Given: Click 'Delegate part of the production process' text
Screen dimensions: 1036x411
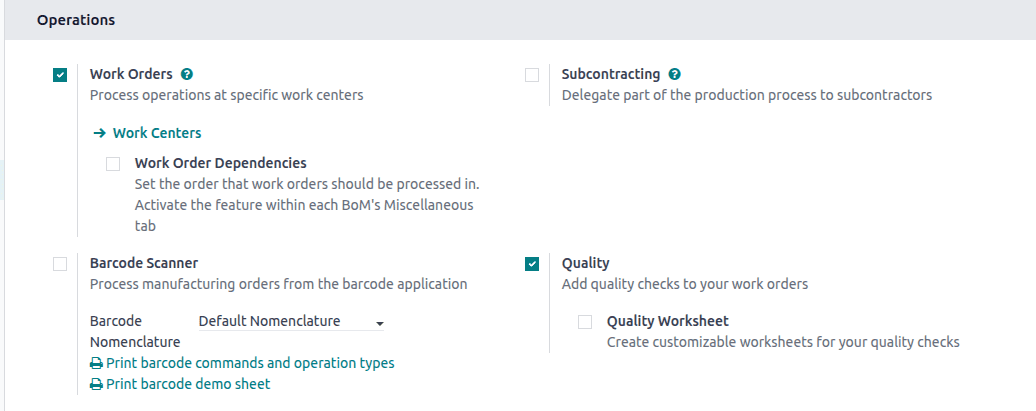Looking at the screenshot, I should pos(747,95).
